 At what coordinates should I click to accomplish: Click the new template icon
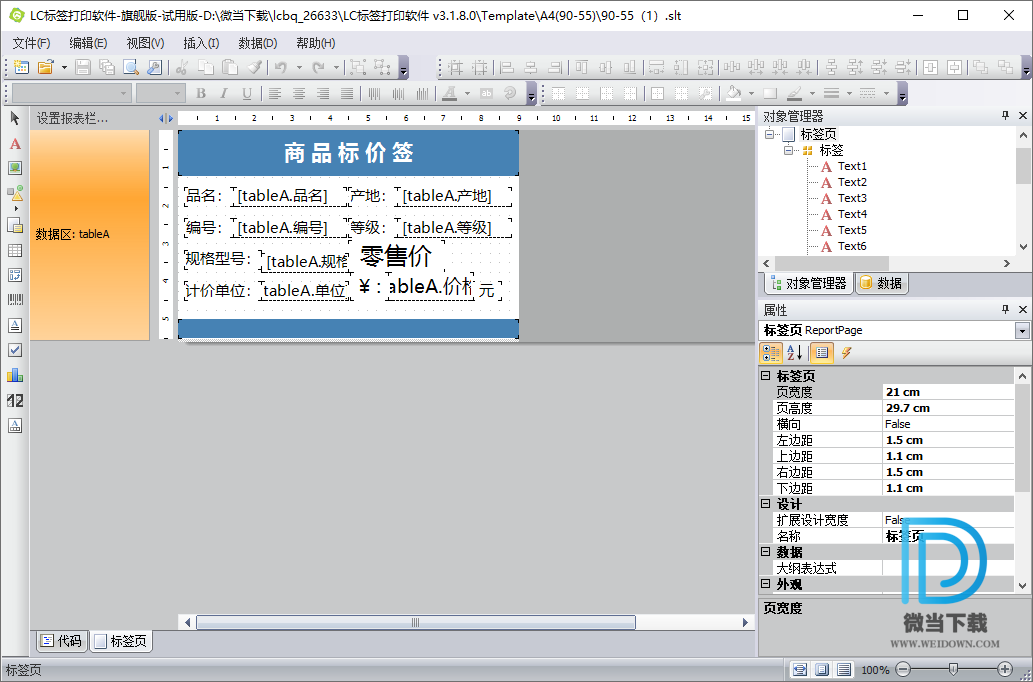[x=21, y=67]
